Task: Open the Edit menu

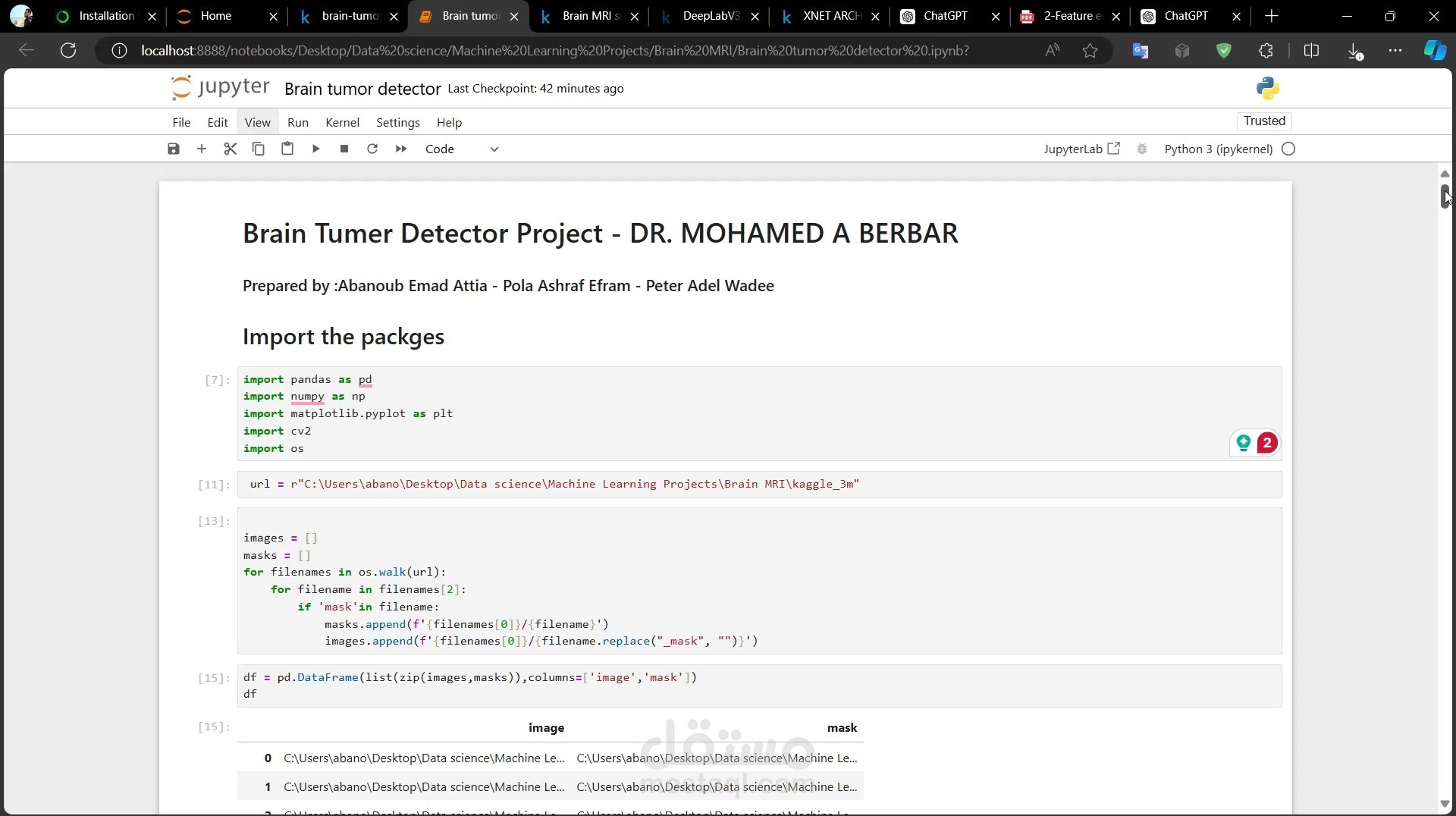Action: 218,122
